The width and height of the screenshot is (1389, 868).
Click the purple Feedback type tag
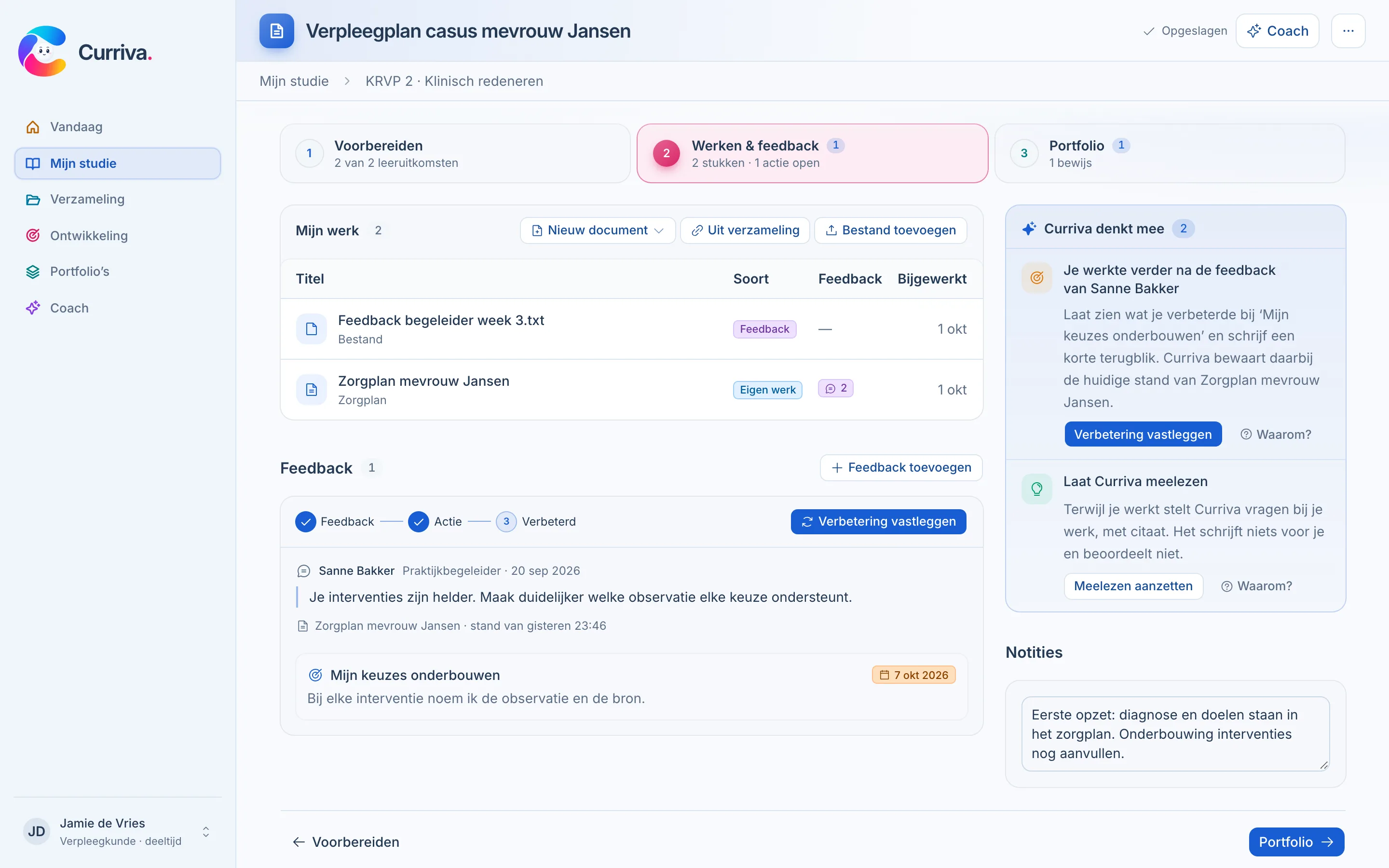(764, 329)
